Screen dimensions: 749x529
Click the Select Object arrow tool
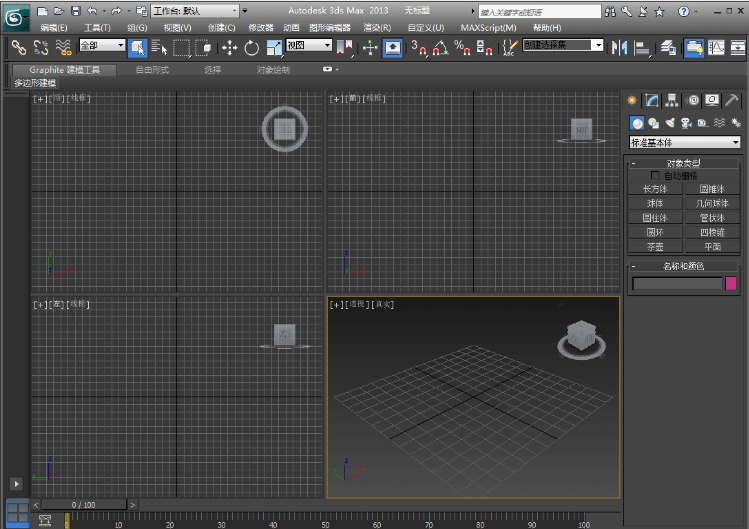(137, 47)
